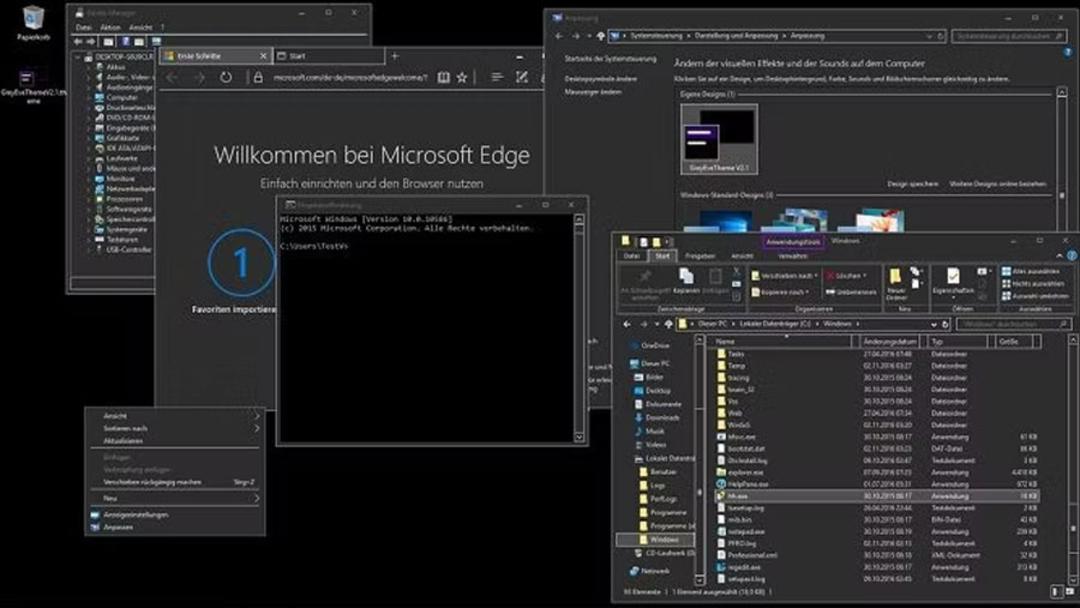Refresh the Microsoft Edge page
The image size is (1080, 608).
(226, 77)
